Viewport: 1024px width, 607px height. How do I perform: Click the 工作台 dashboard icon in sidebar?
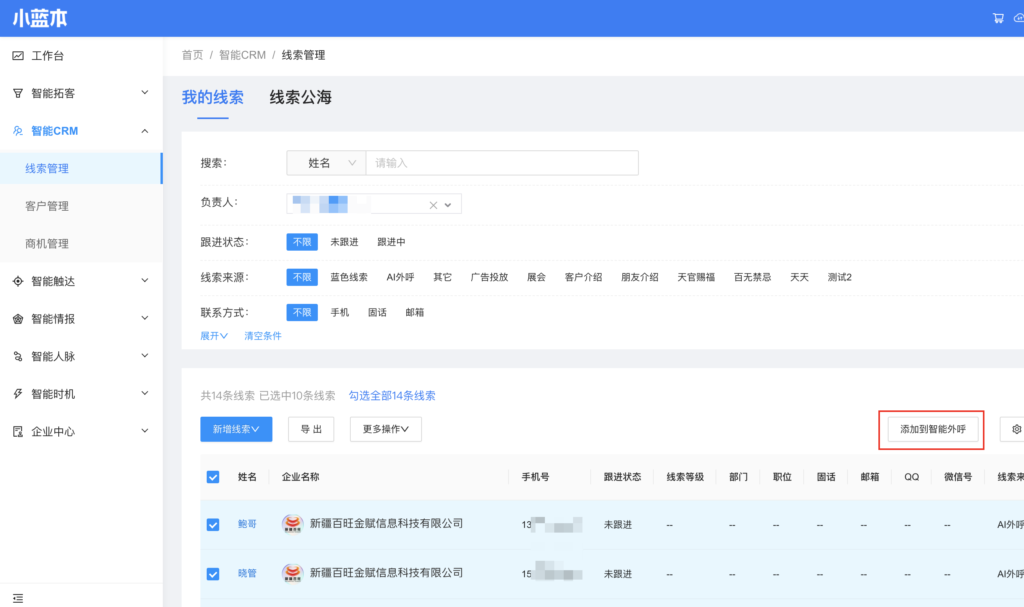pos(18,56)
